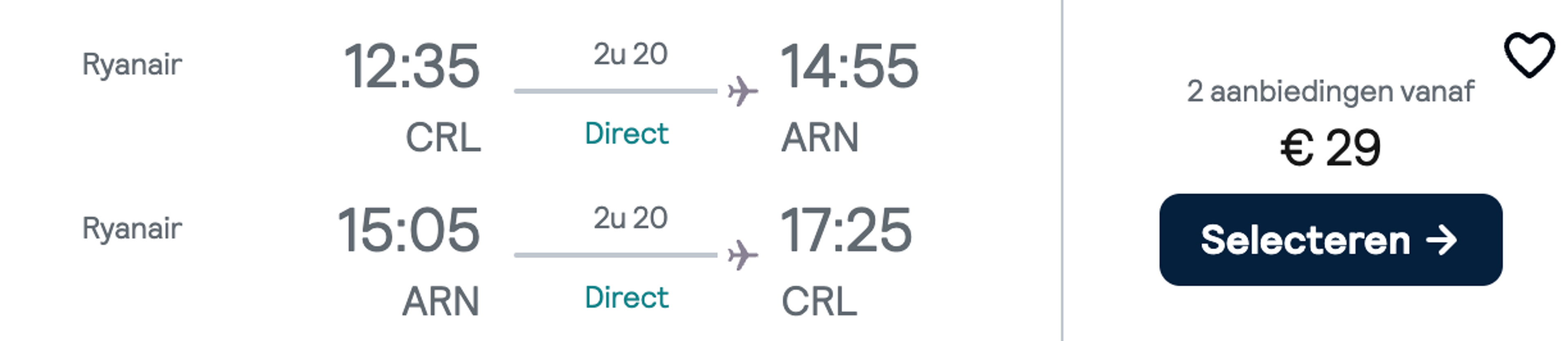
Task: Click the return 2u 20 duration
Action: tap(630, 218)
